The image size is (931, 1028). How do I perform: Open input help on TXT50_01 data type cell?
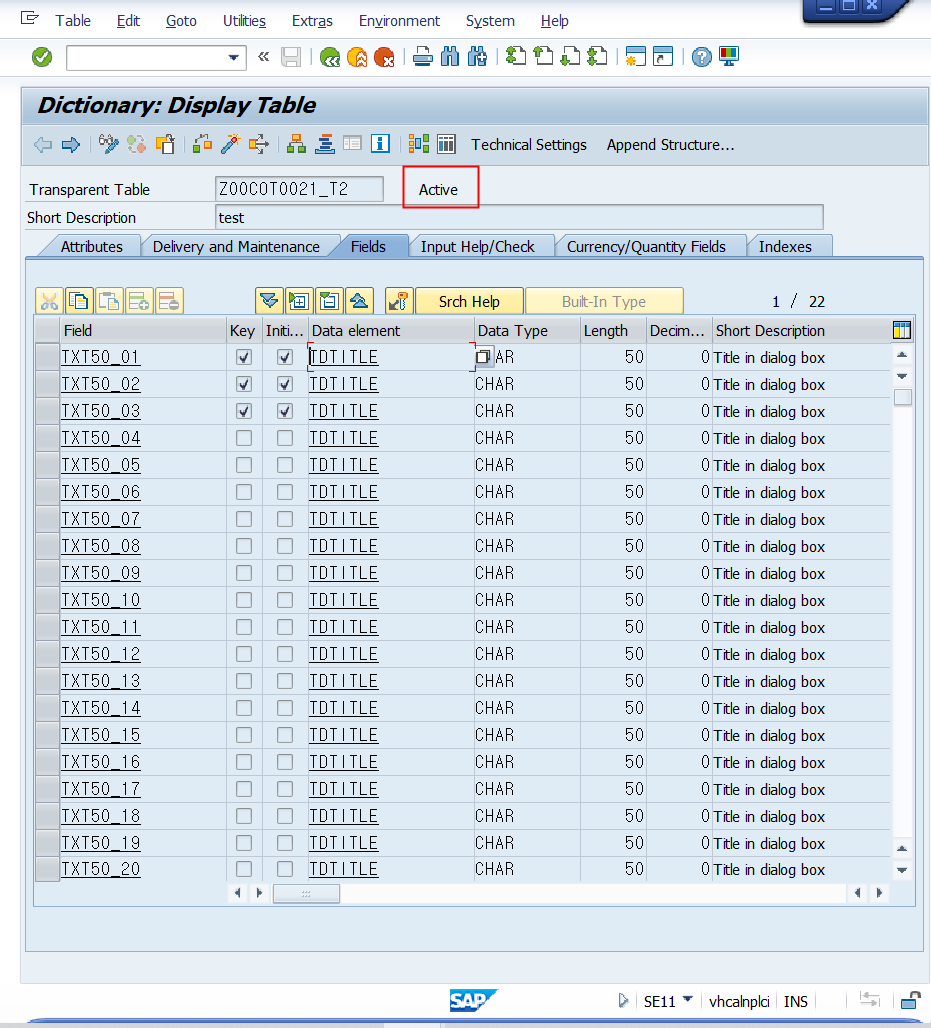coord(483,357)
